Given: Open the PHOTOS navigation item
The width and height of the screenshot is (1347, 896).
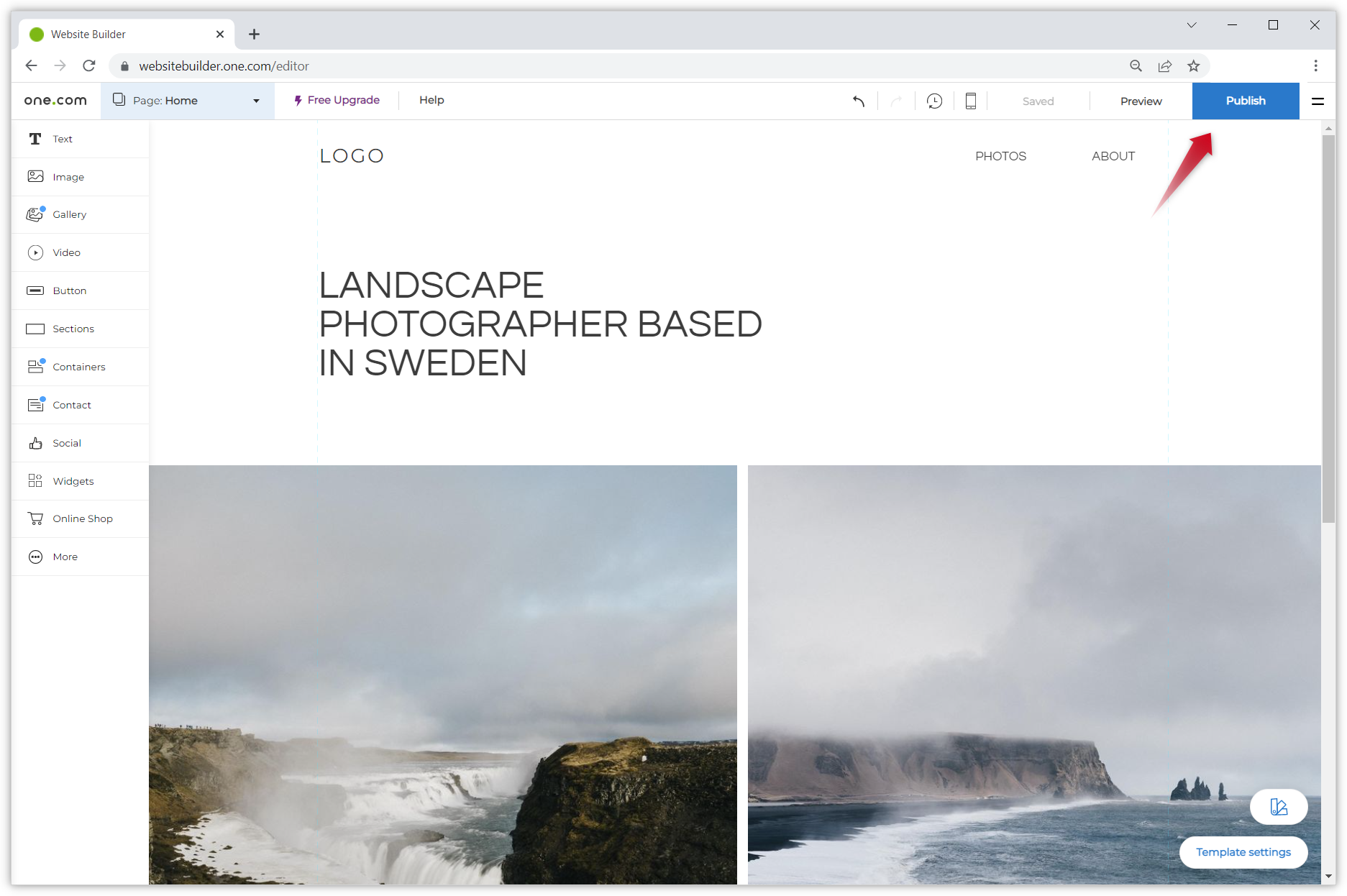Looking at the screenshot, I should point(1000,156).
